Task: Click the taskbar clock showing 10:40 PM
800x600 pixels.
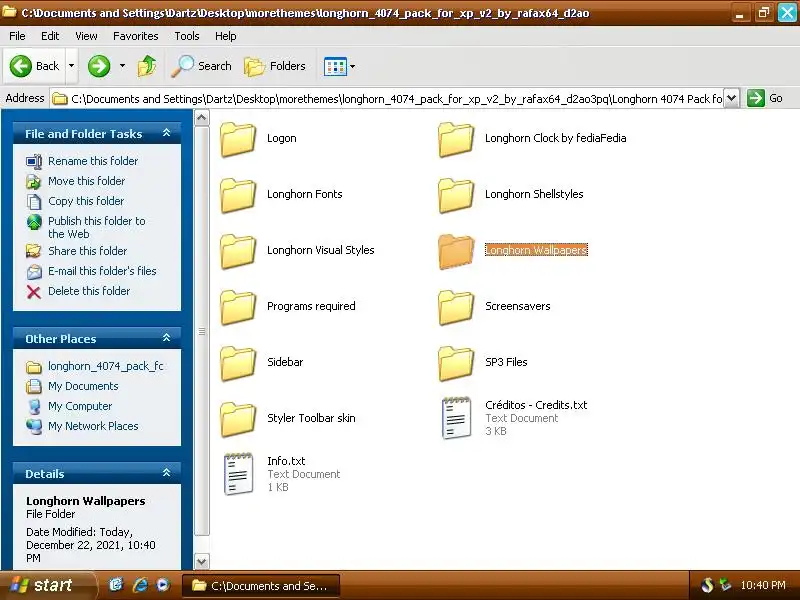Action: pos(763,585)
